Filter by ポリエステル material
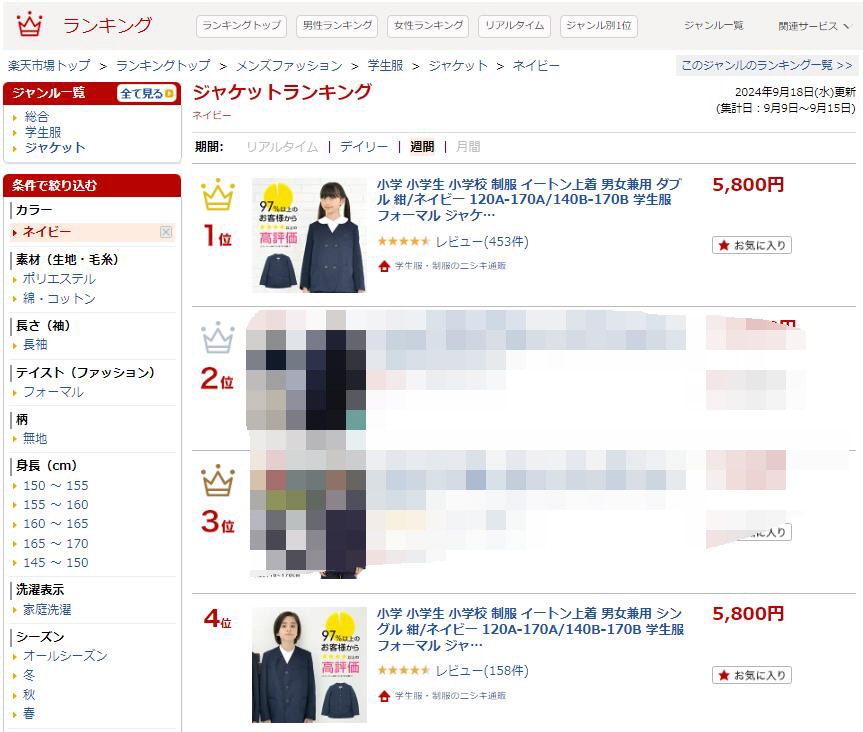Viewport: 863px width, 732px height. 59,279
